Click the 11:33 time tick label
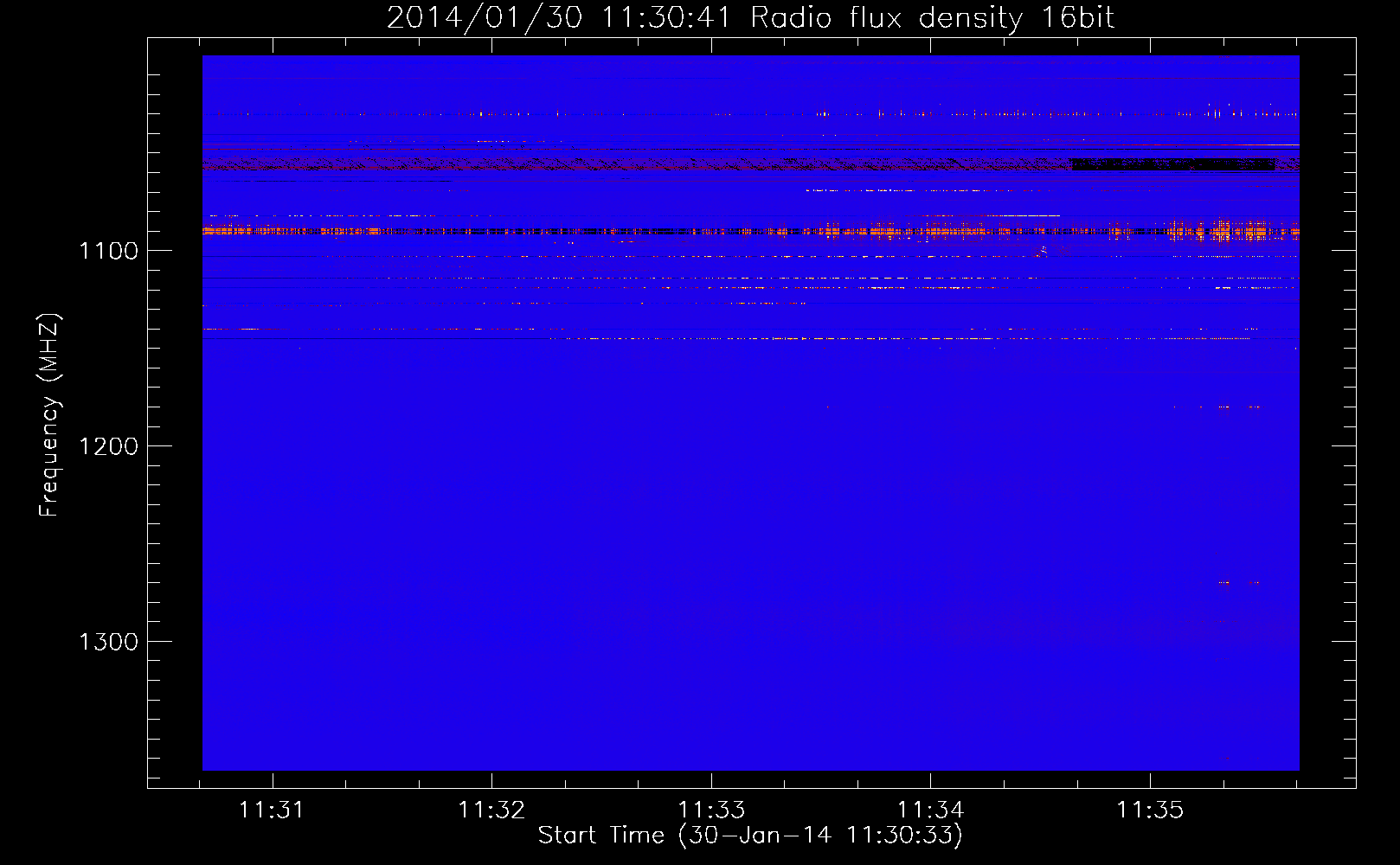 711,810
